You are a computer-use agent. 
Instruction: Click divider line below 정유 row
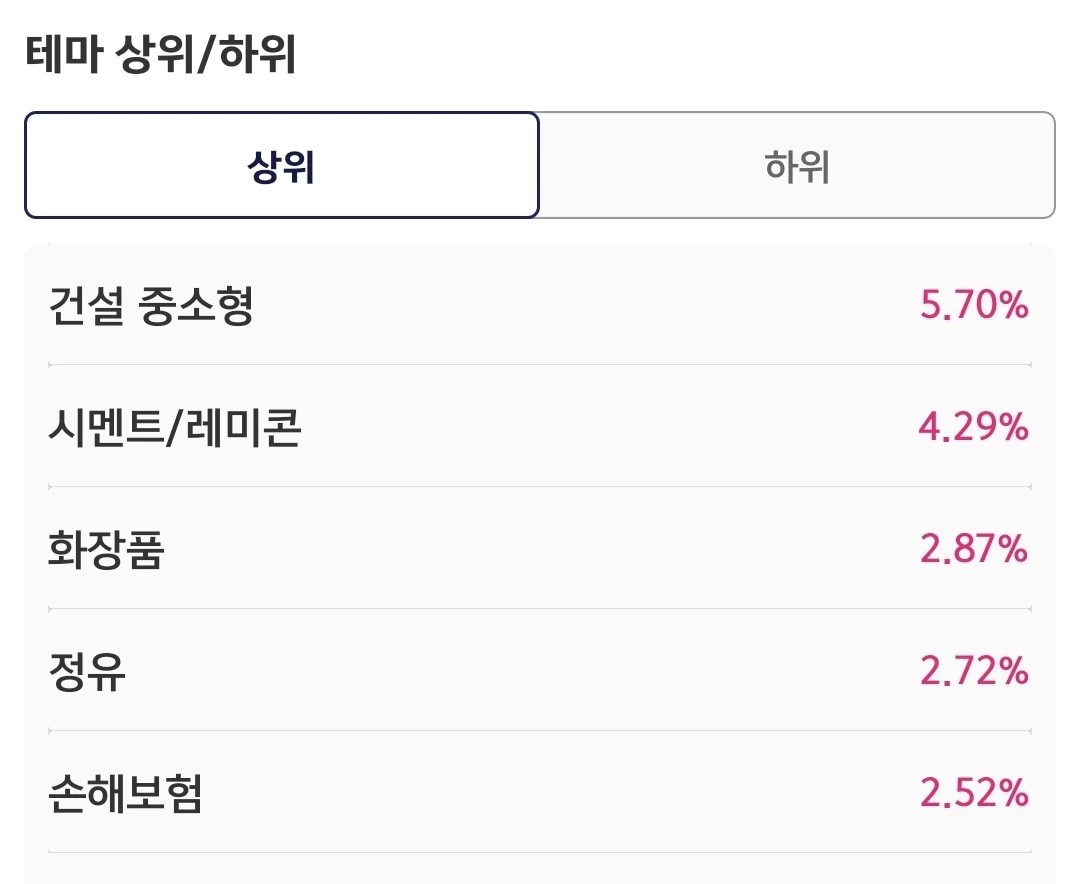tap(540, 730)
